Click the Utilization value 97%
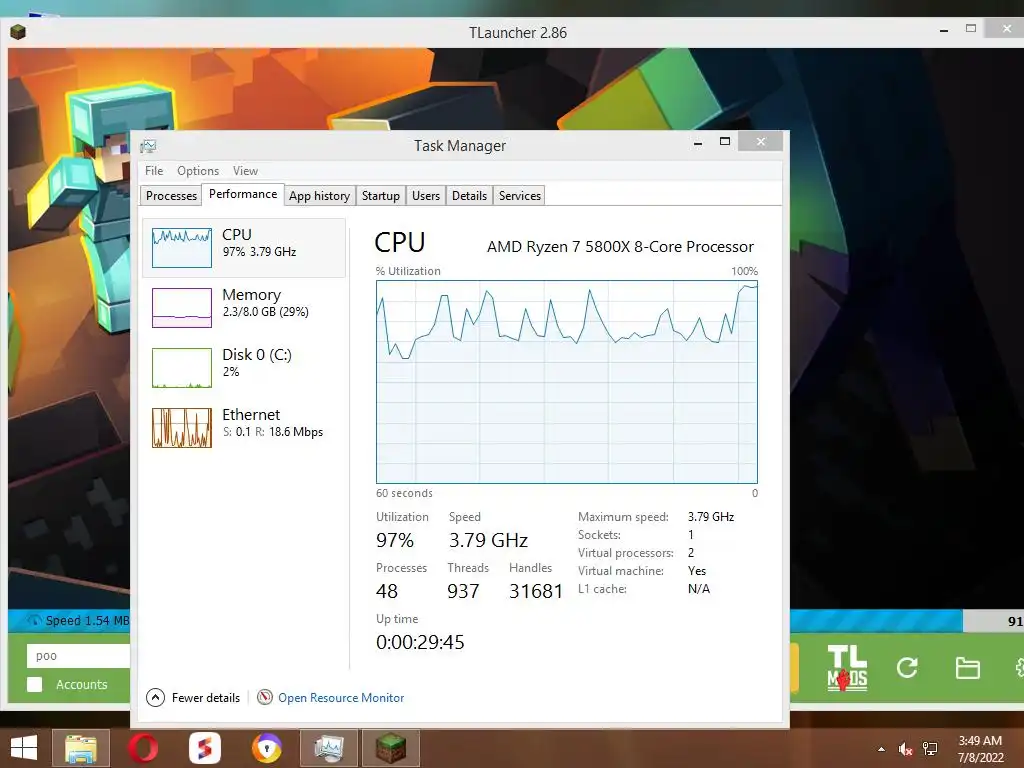Viewport: 1024px width, 768px height. tap(394, 540)
